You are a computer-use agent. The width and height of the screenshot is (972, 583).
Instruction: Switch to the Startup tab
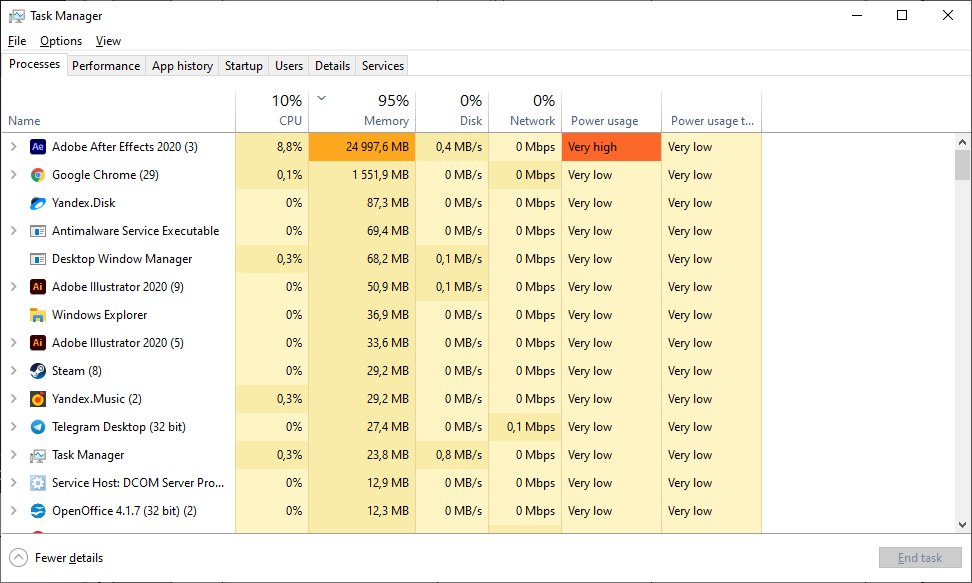coord(244,66)
